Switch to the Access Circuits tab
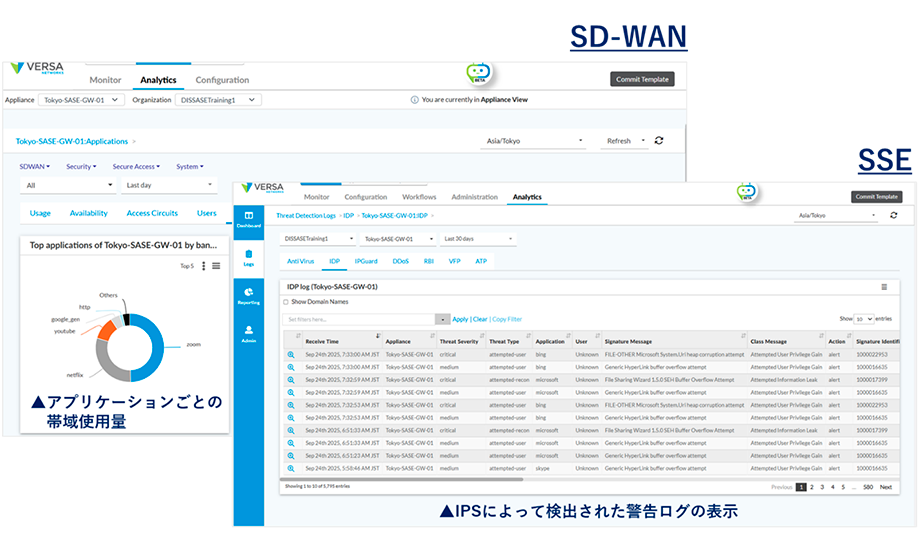This screenshot has width=920, height=550. coord(152,213)
